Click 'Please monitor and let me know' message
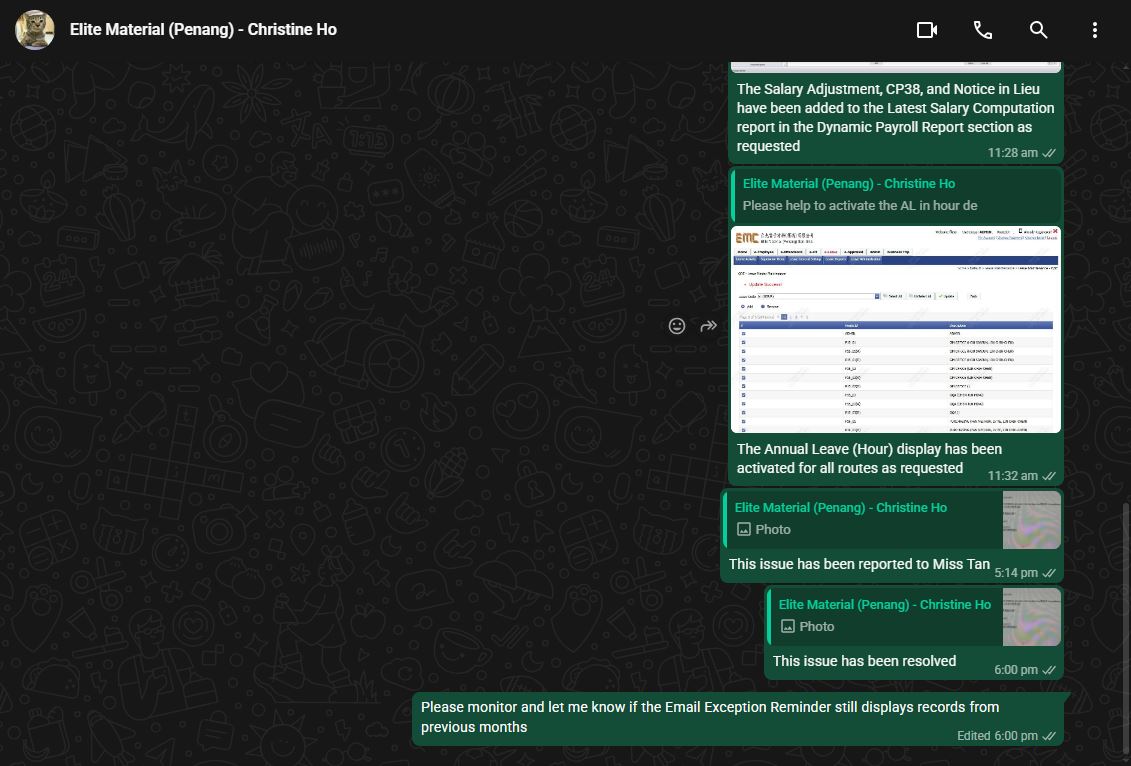The image size is (1131, 766). pyautogui.click(x=710, y=717)
